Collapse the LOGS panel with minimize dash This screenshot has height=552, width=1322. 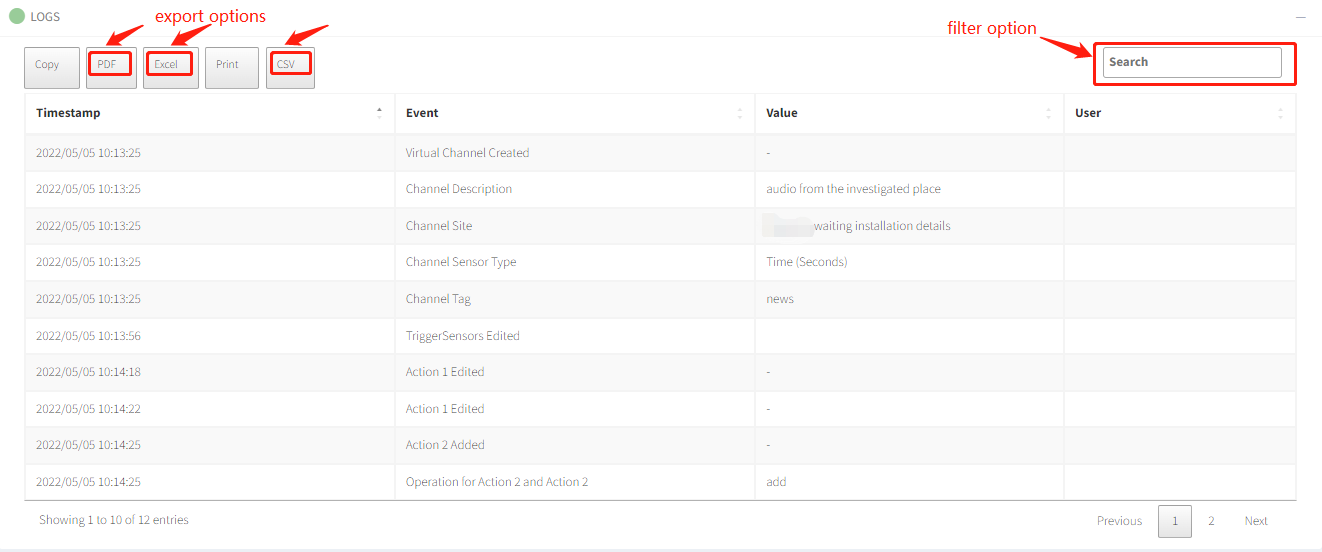pos(1301,17)
